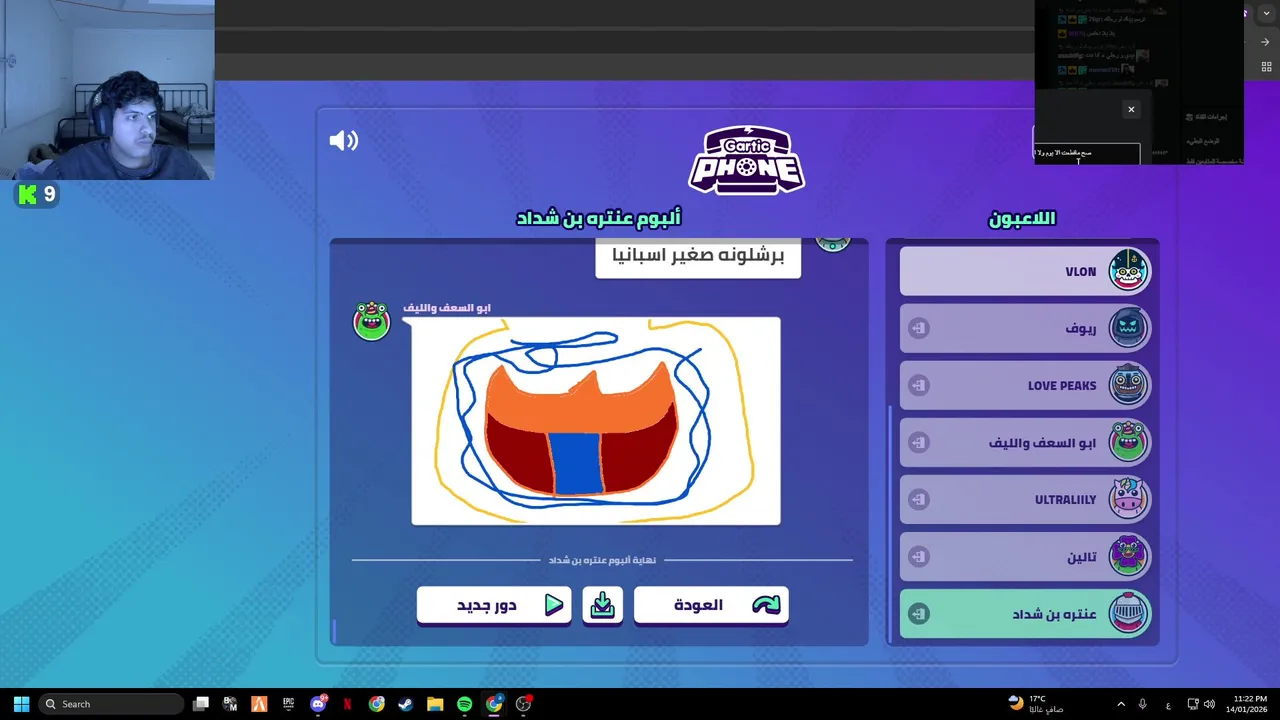Click the kick icon beside تالين
This screenshot has width=1280, height=720.
pyautogui.click(x=919, y=556)
